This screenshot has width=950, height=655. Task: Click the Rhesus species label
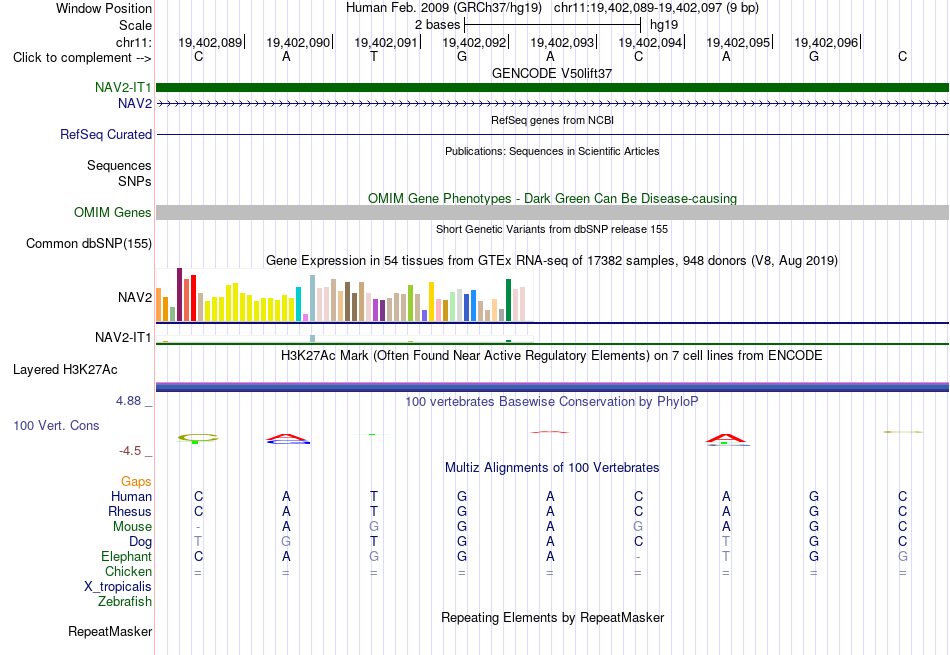(130, 511)
